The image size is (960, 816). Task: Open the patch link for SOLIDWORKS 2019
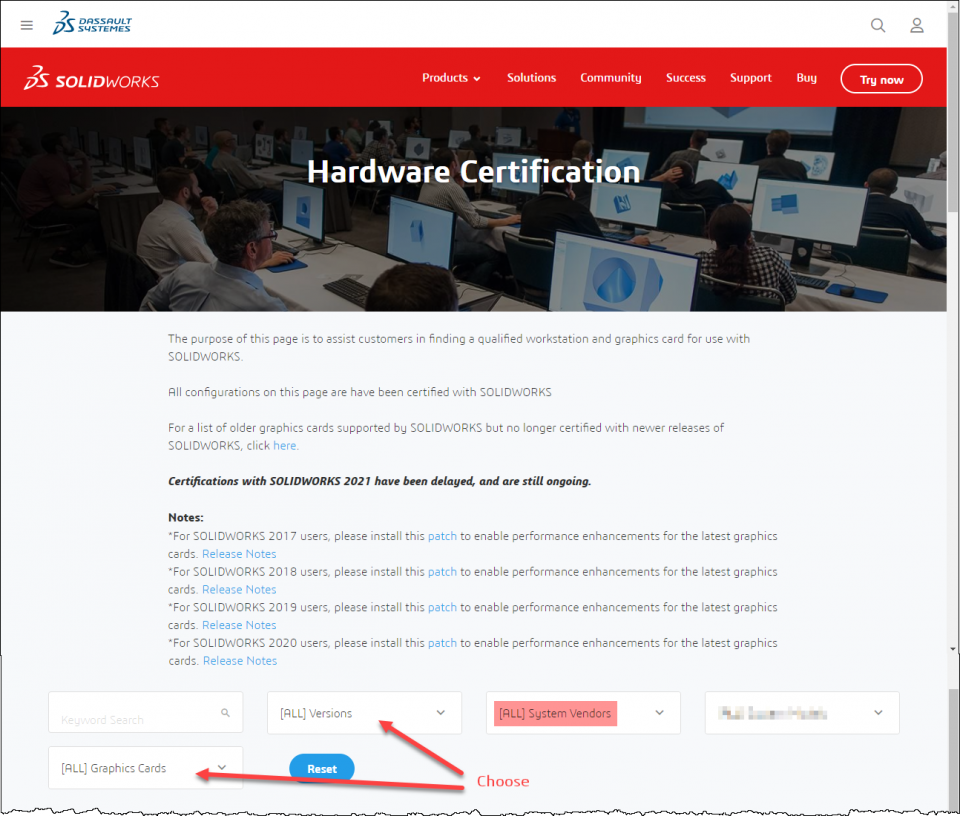(442, 607)
